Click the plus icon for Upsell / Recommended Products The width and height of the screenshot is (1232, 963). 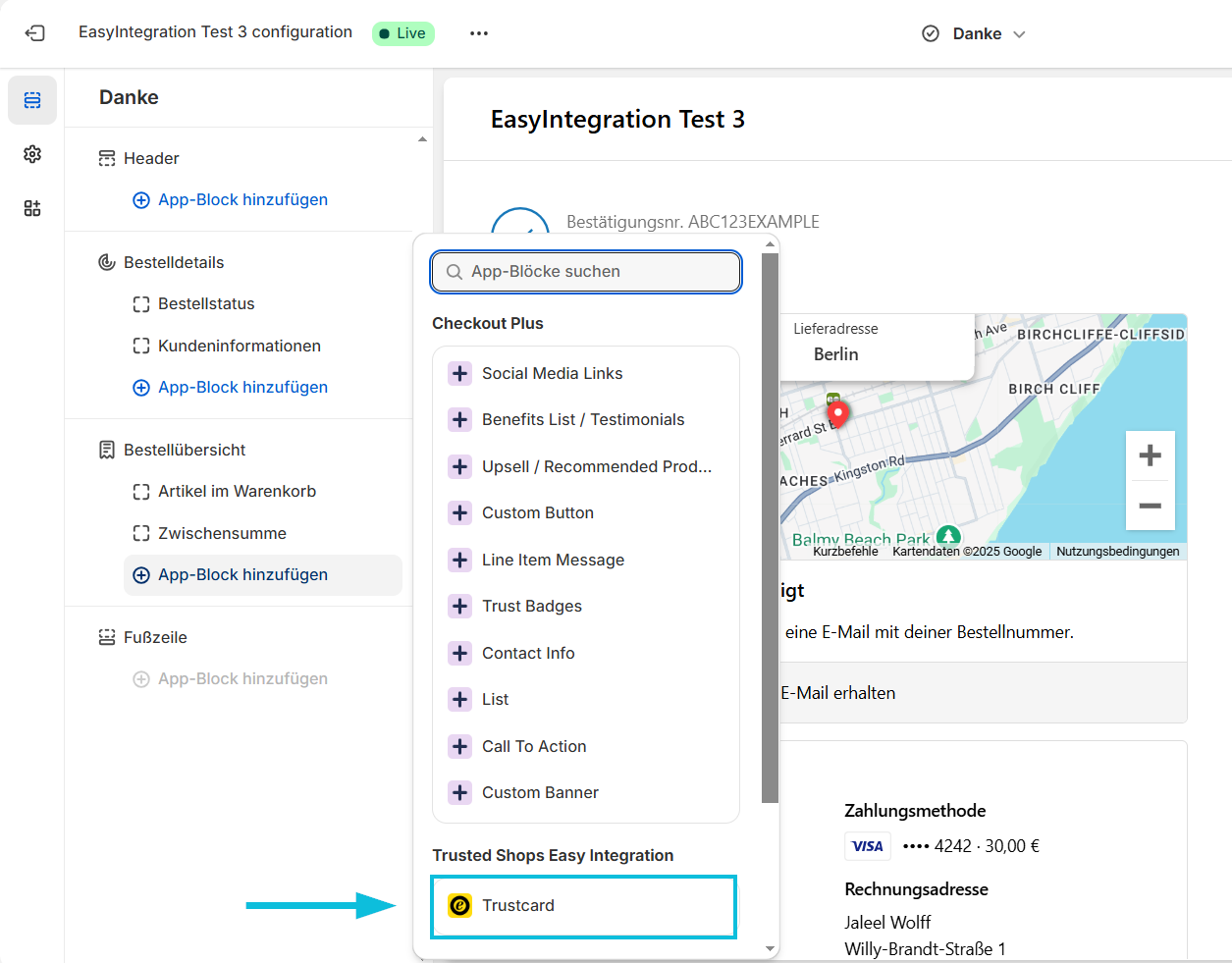[459, 466]
